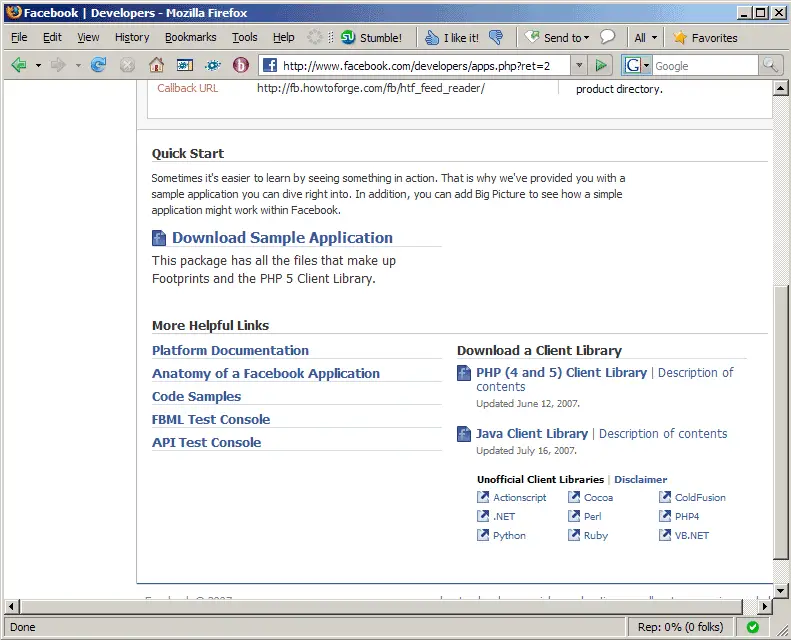Click the Forward arrow button
Image resolution: width=791 pixels, height=640 pixels.
point(58,65)
